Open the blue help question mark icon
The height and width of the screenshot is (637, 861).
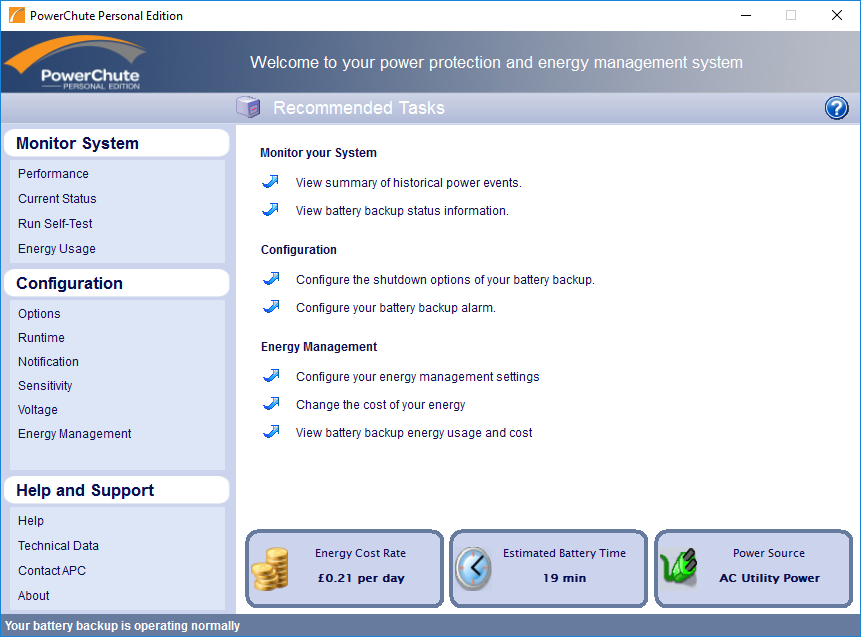coord(836,108)
